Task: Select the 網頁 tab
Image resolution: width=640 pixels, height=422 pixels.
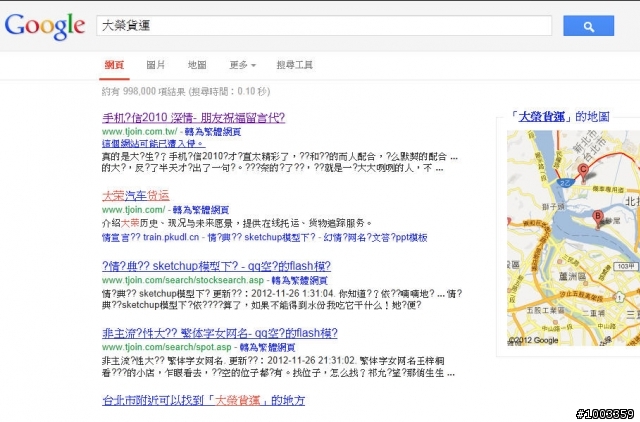Action: [x=114, y=65]
